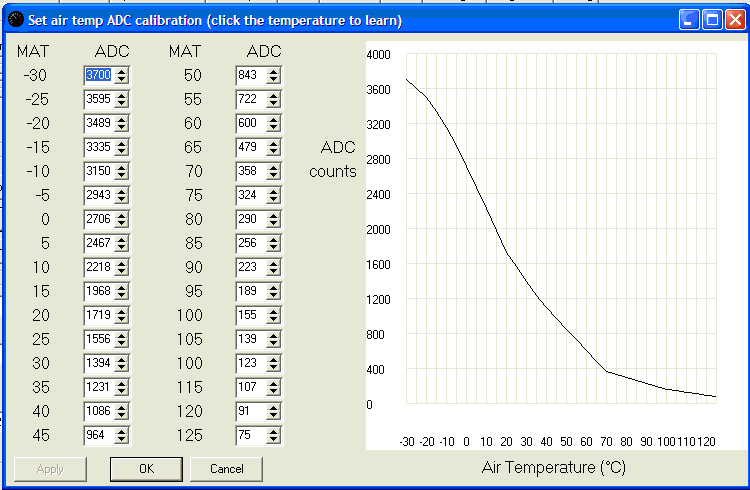This screenshot has width=750, height=490.
Task: Click the ADC field with value 3489
Action: point(99,123)
